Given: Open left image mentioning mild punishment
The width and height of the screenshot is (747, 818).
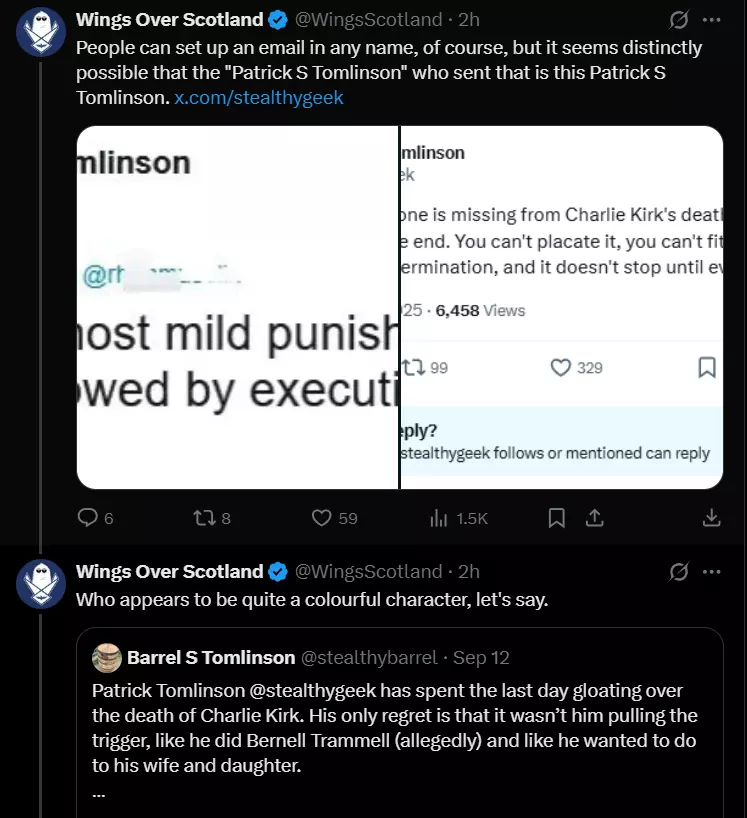Looking at the screenshot, I should point(237,307).
